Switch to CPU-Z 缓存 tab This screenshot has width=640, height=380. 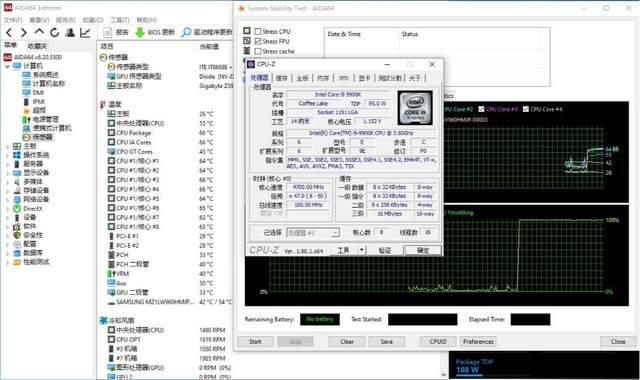click(x=282, y=78)
